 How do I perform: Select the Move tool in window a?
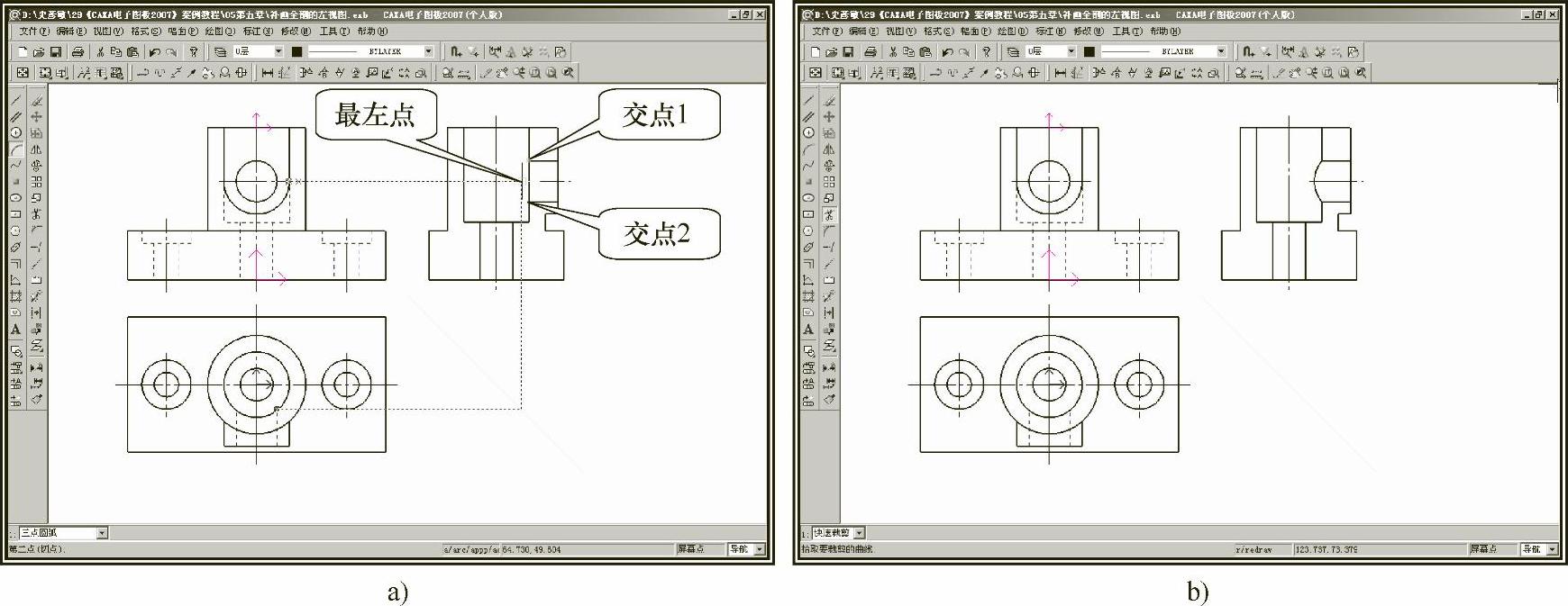click(x=36, y=116)
